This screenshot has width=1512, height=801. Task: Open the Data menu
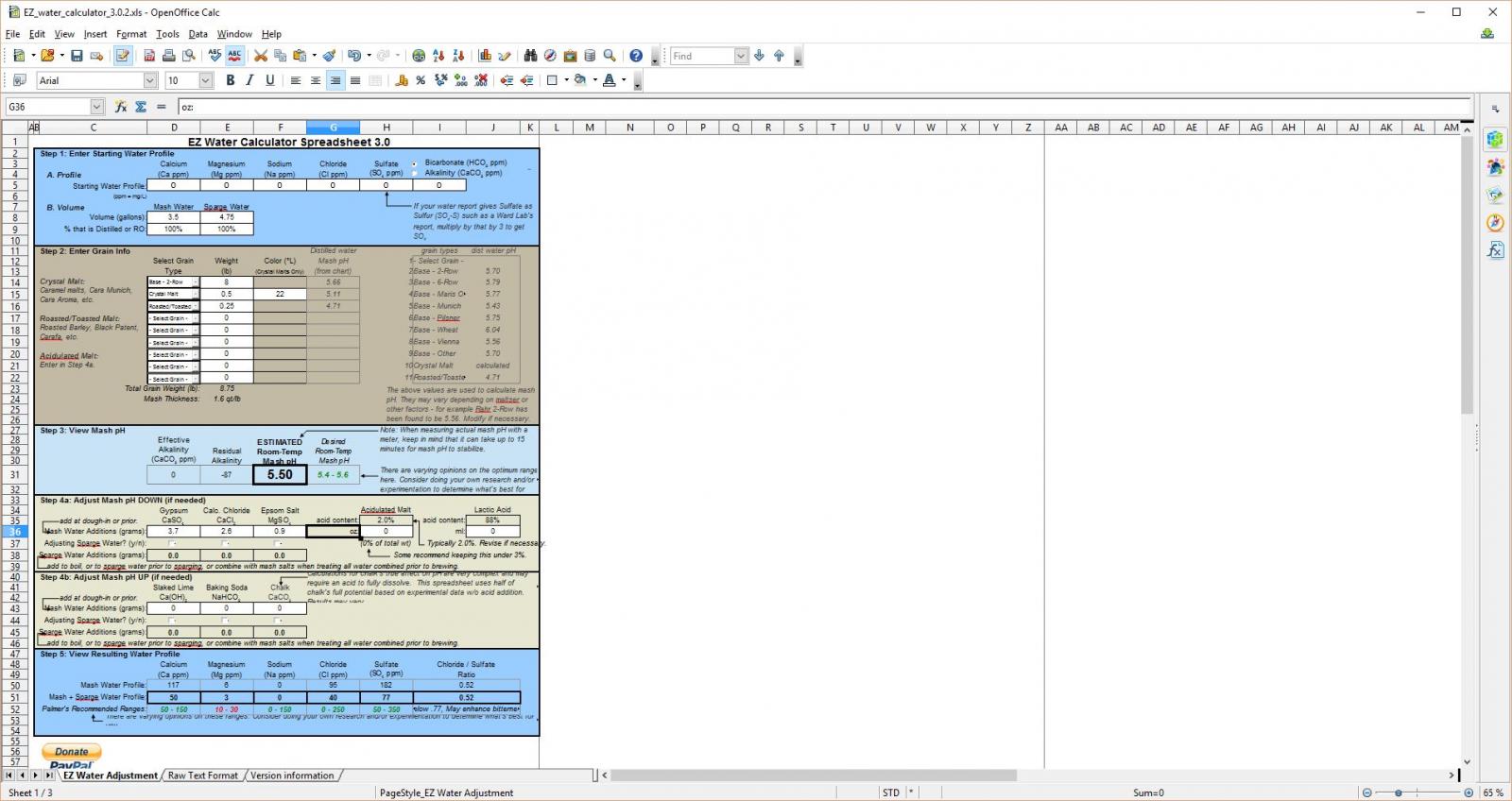tap(198, 34)
